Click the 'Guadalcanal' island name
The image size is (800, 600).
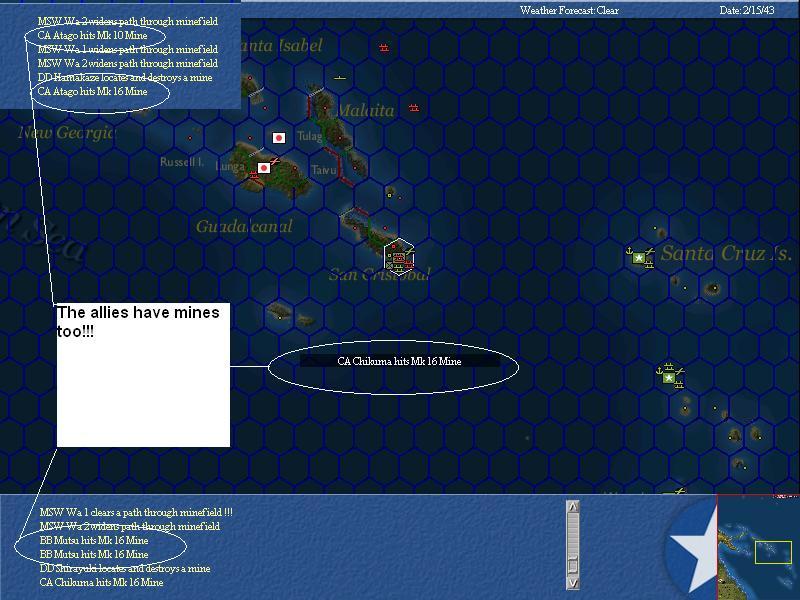tap(244, 226)
